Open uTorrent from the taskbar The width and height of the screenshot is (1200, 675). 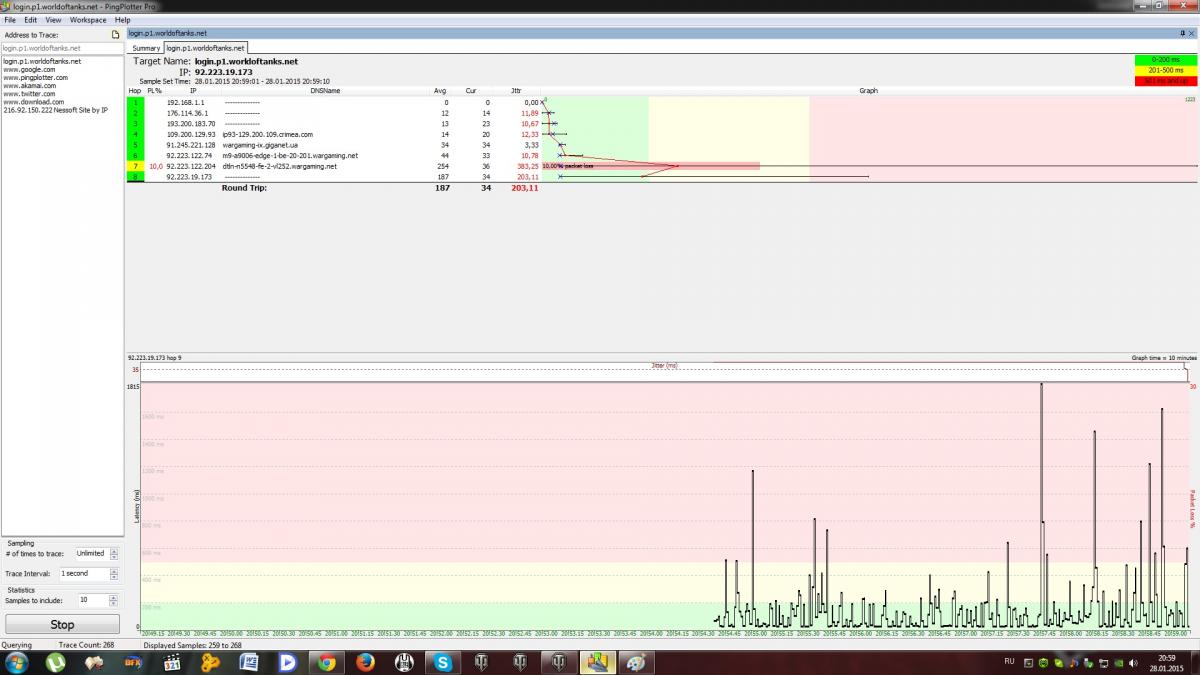point(55,661)
